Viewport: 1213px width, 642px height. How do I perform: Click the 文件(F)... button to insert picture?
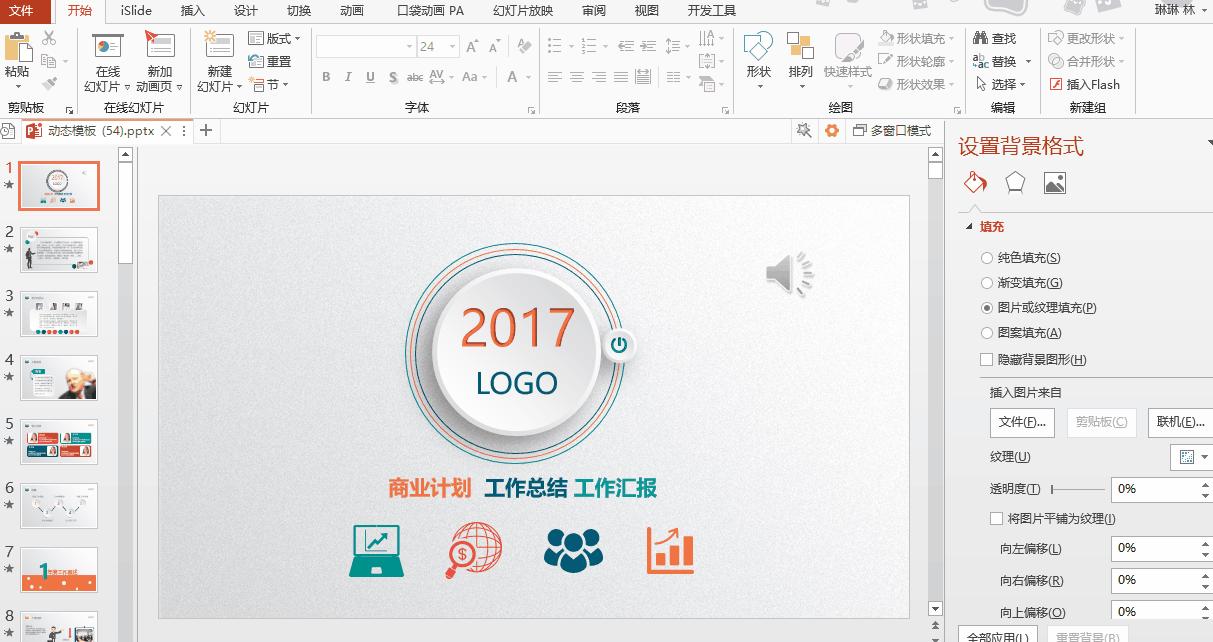[1021, 422]
